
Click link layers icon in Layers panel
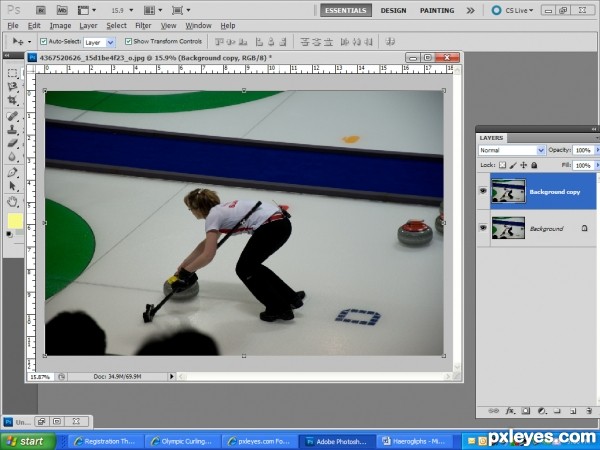tap(494, 411)
